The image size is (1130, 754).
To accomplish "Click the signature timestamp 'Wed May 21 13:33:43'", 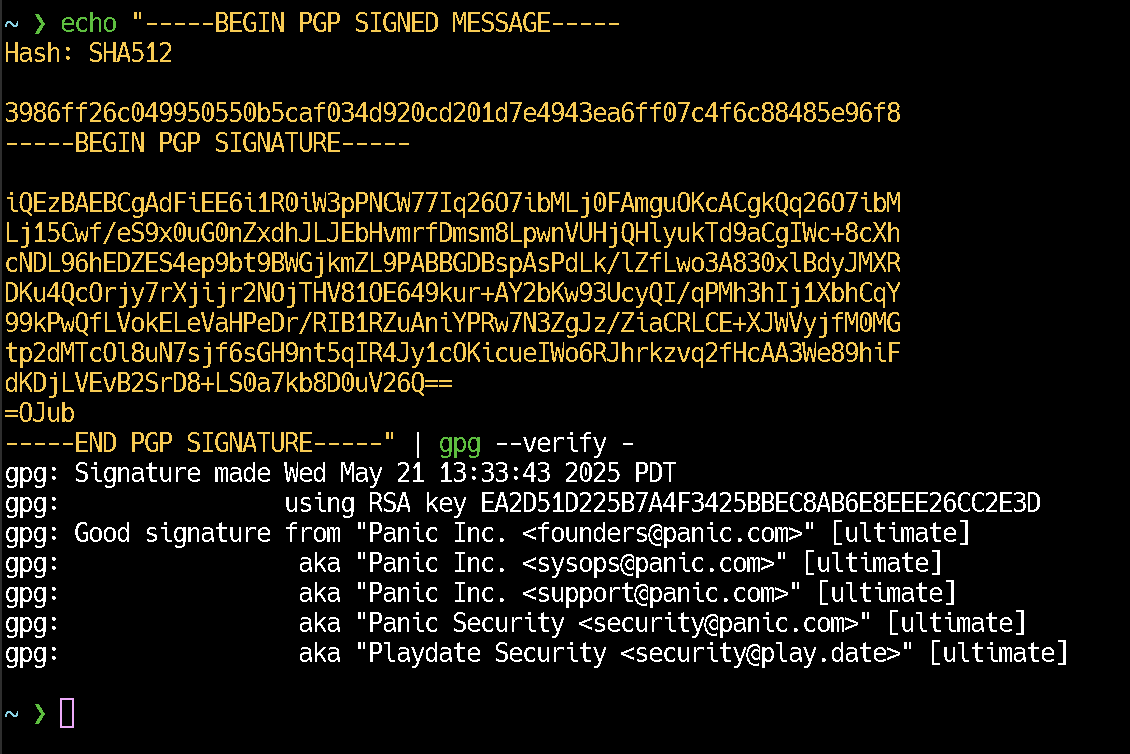I will tap(417, 474).
